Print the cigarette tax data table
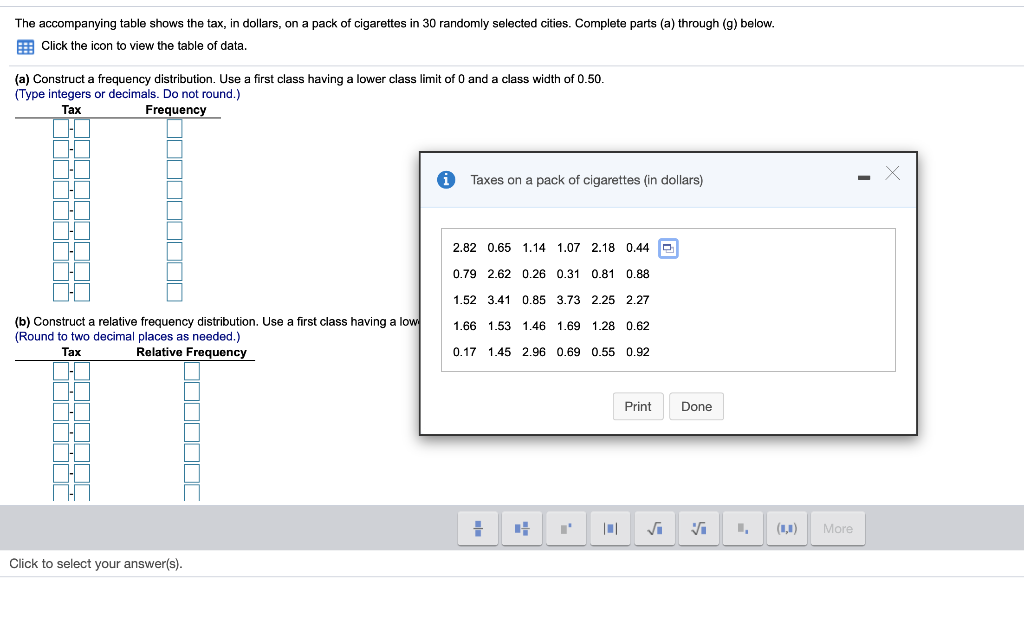The width and height of the screenshot is (1024, 621). click(x=638, y=406)
